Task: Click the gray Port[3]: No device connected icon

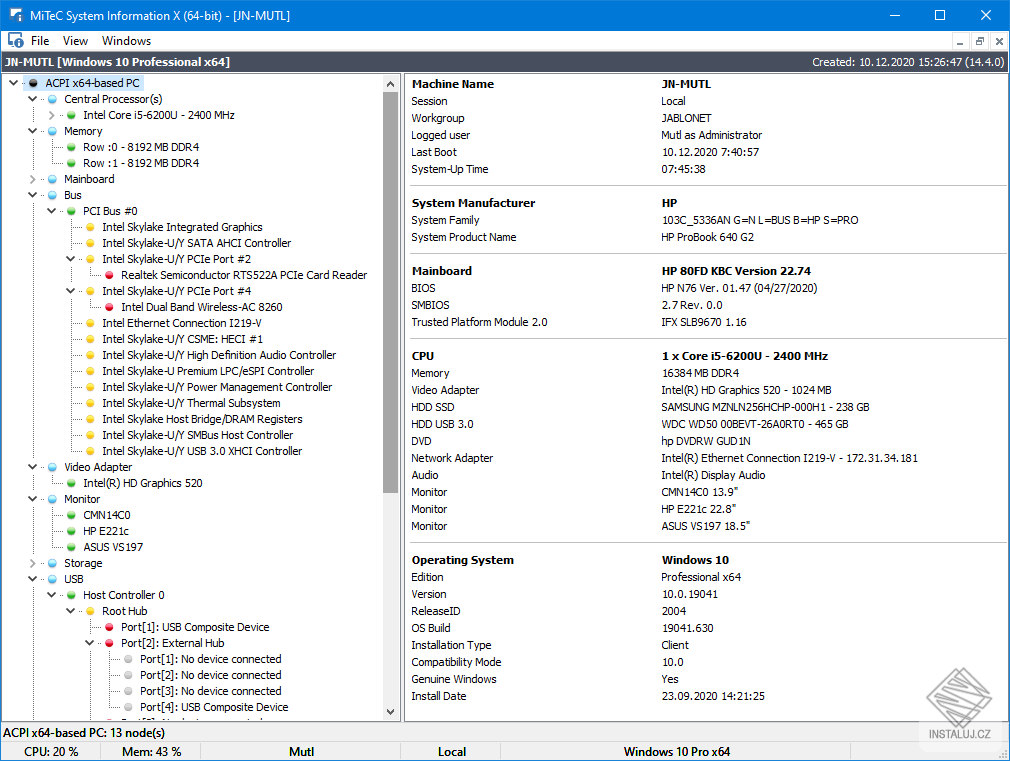Action: tap(128, 691)
